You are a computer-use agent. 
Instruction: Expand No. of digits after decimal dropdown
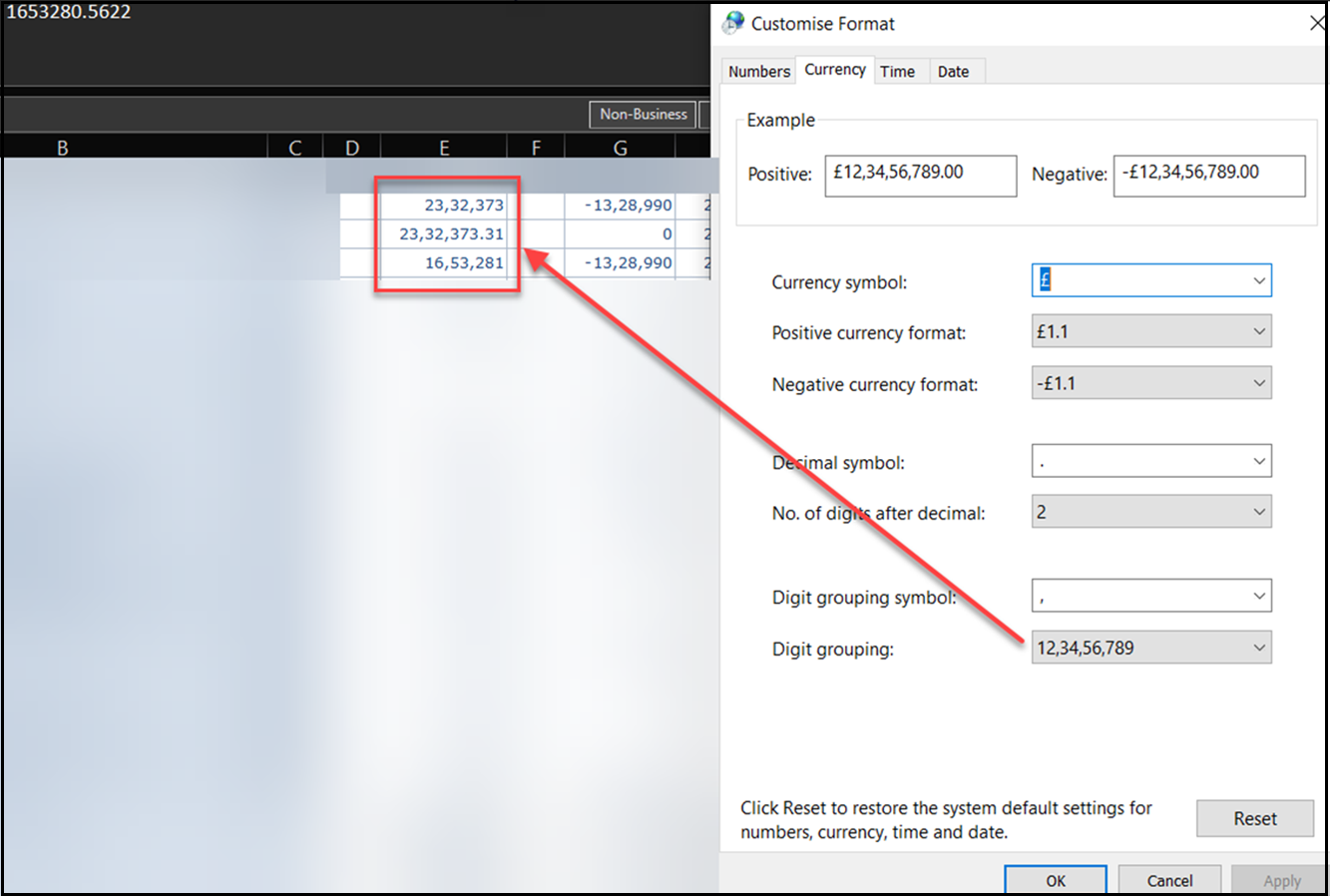1151,512
